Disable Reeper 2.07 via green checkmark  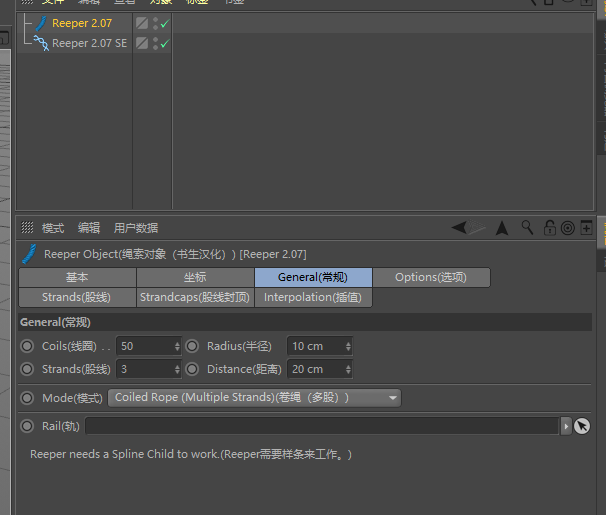(x=165, y=24)
